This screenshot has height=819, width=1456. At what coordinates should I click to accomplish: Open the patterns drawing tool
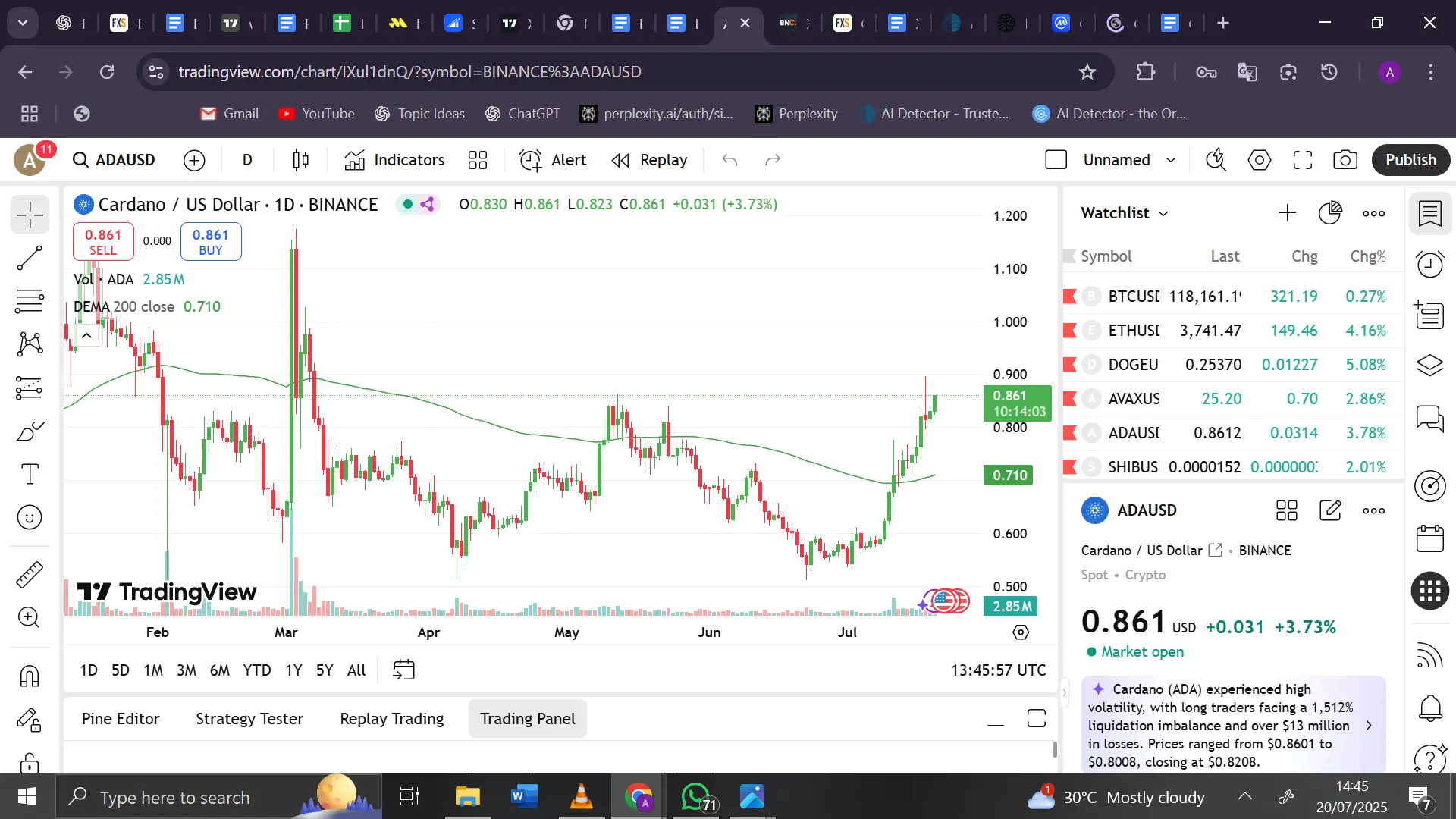coord(30,344)
